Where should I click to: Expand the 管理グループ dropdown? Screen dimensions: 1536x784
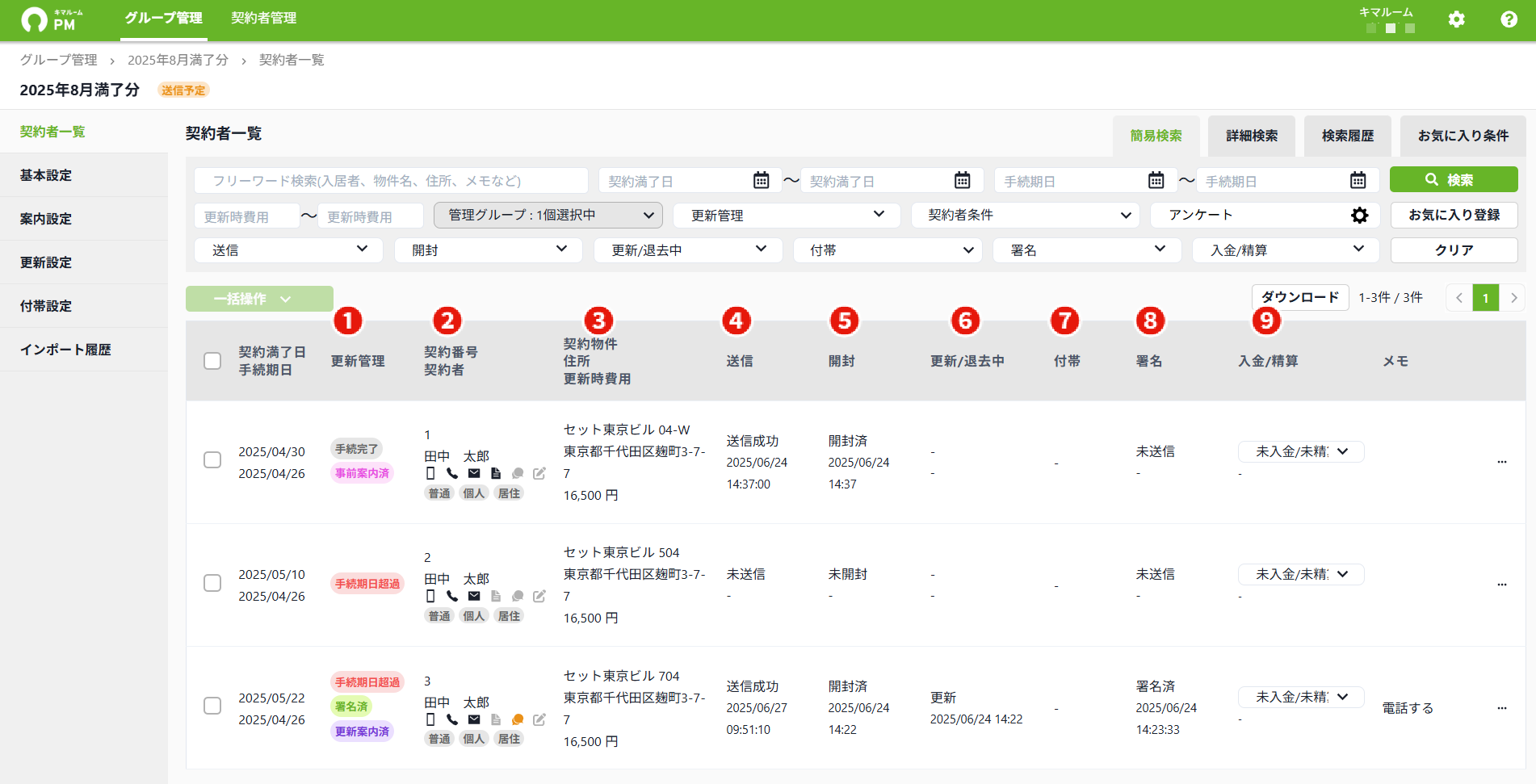548,216
